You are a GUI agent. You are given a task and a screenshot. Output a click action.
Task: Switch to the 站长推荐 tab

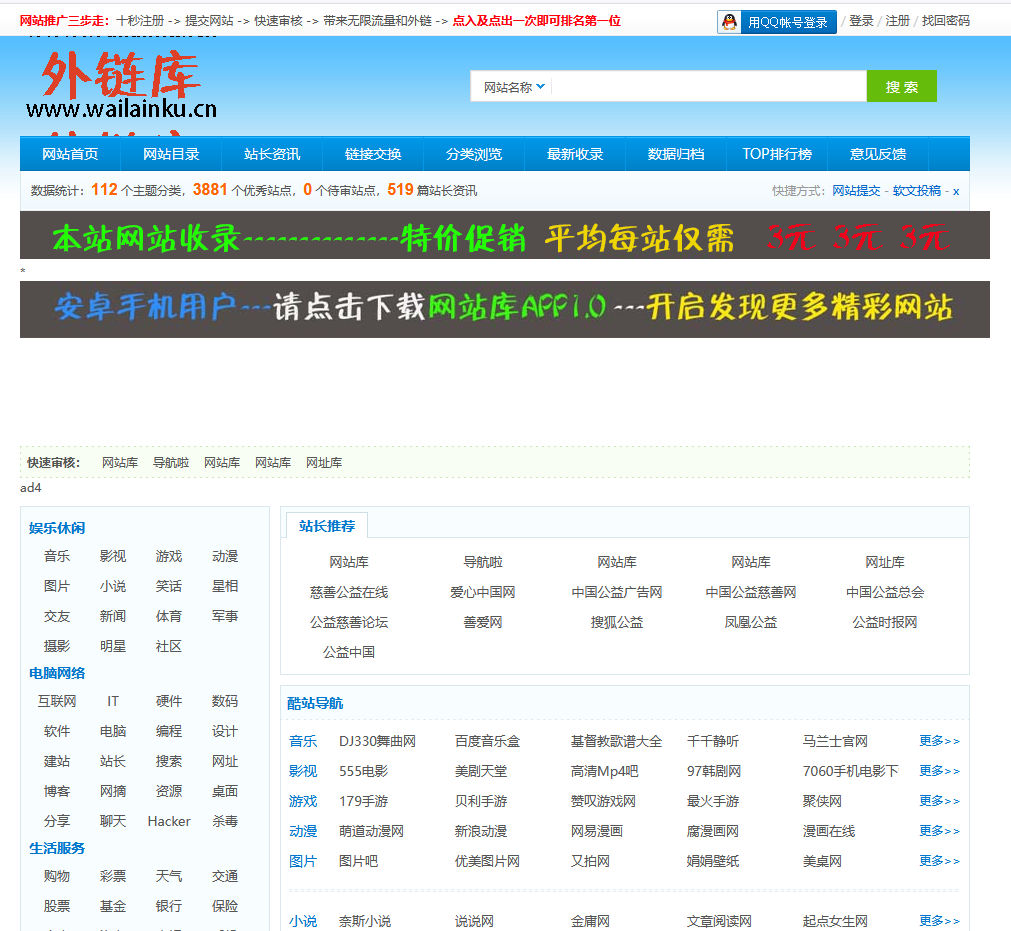pyautogui.click(x=327, y=526)
